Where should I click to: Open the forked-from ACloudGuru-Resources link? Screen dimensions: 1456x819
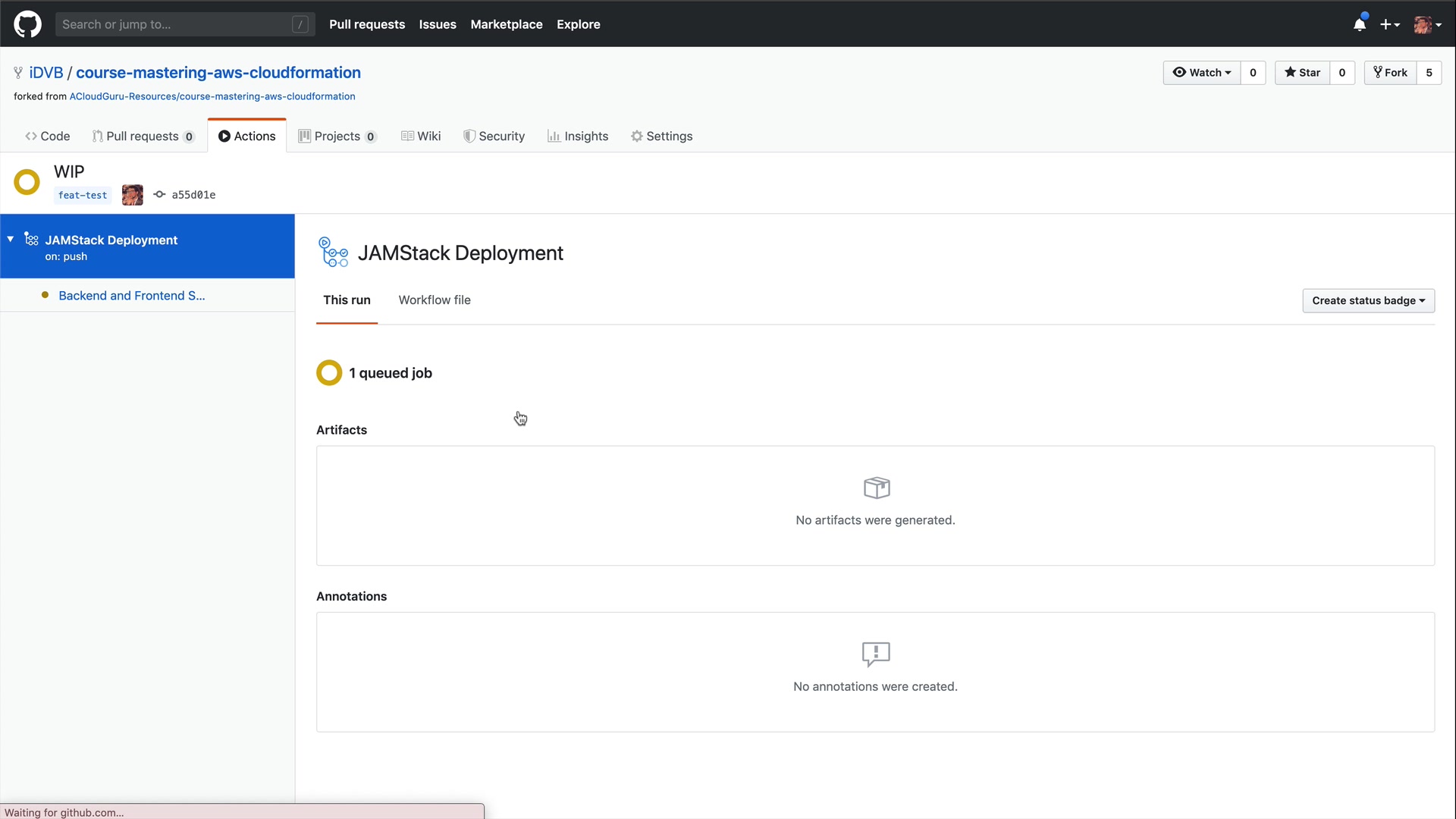(212, 96)
